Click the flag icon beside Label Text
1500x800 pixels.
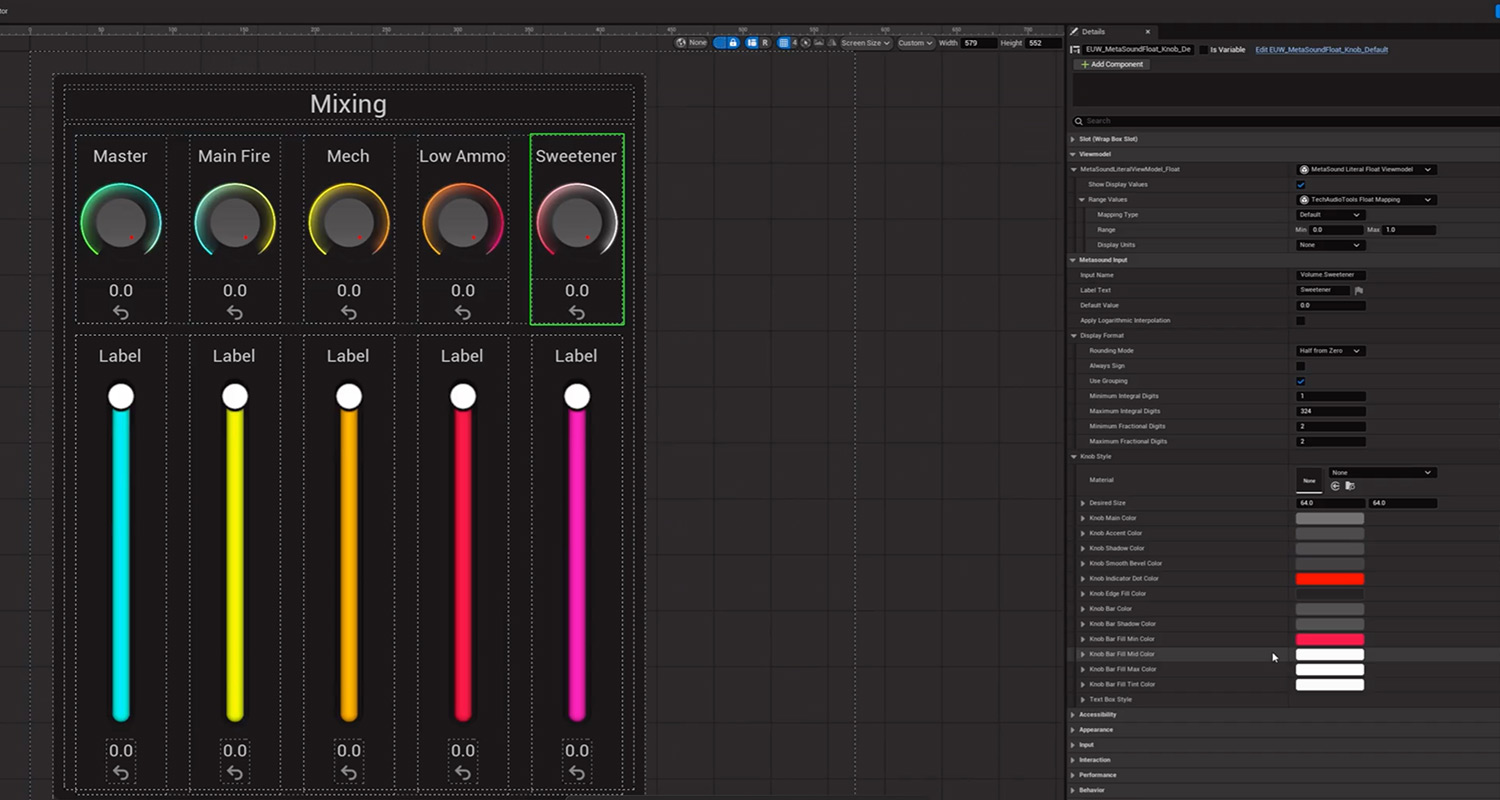(x=1359, y=291)
